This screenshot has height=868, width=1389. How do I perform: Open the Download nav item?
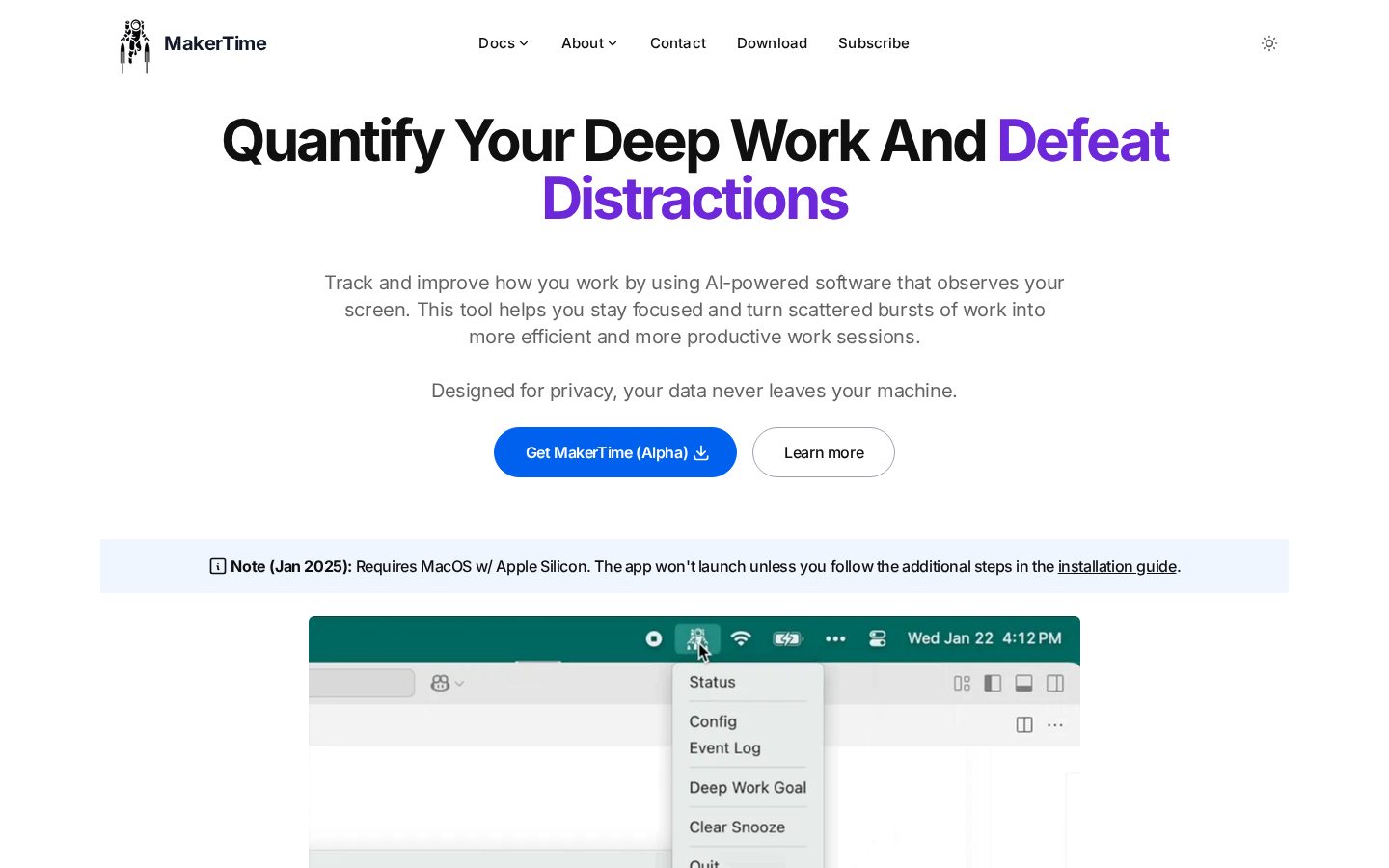pos(772,43)
